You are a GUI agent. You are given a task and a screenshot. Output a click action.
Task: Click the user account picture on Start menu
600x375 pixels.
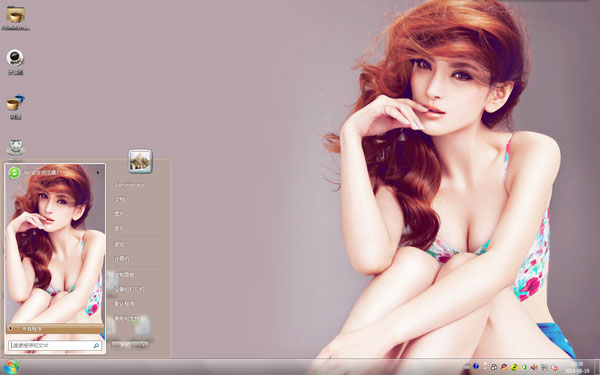(140, 161)
